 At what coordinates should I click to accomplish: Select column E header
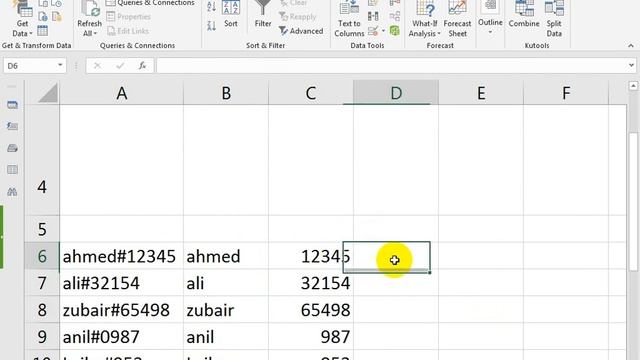pos(481,93)
